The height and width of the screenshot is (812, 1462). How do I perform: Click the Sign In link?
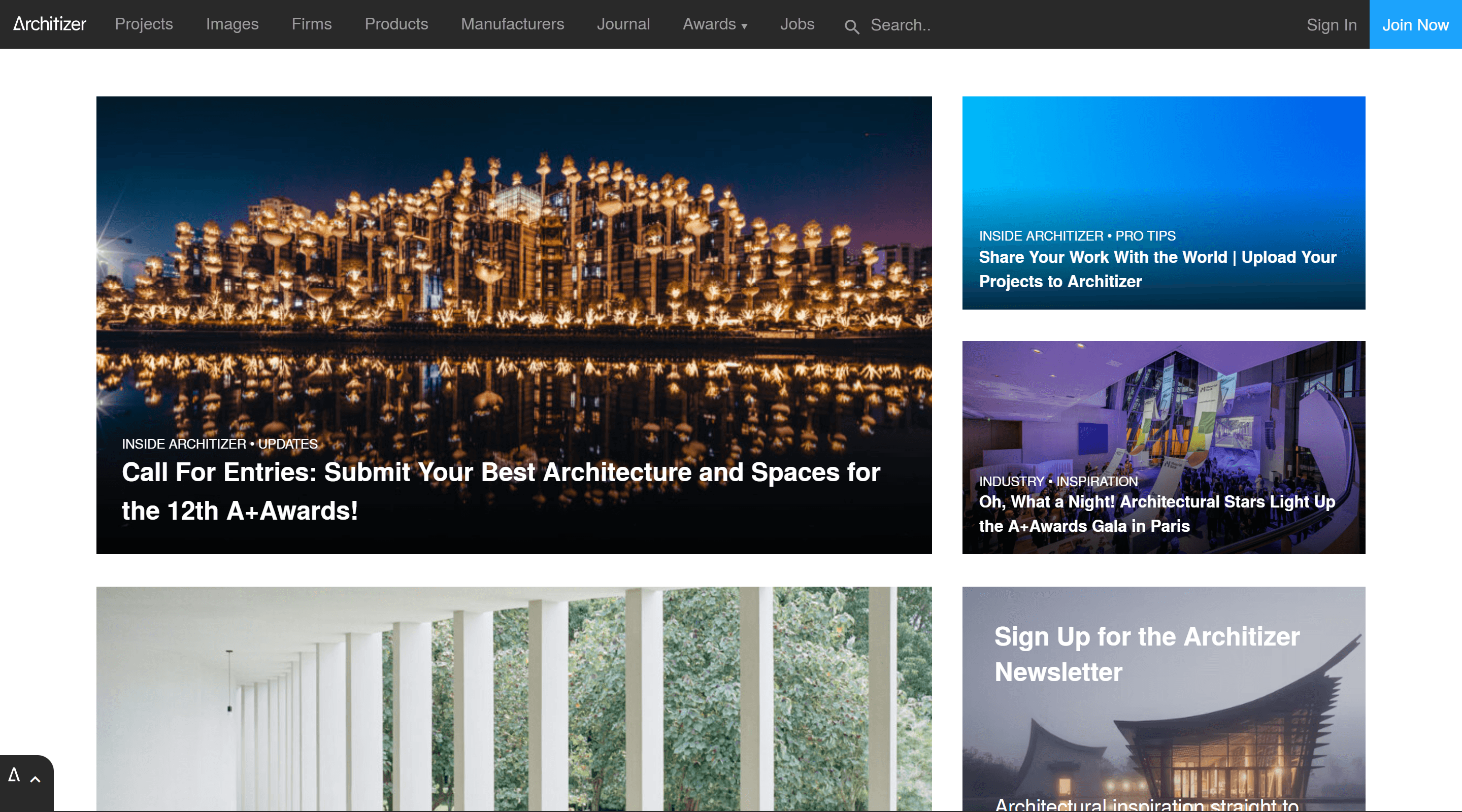click(x=1332, y=24)
